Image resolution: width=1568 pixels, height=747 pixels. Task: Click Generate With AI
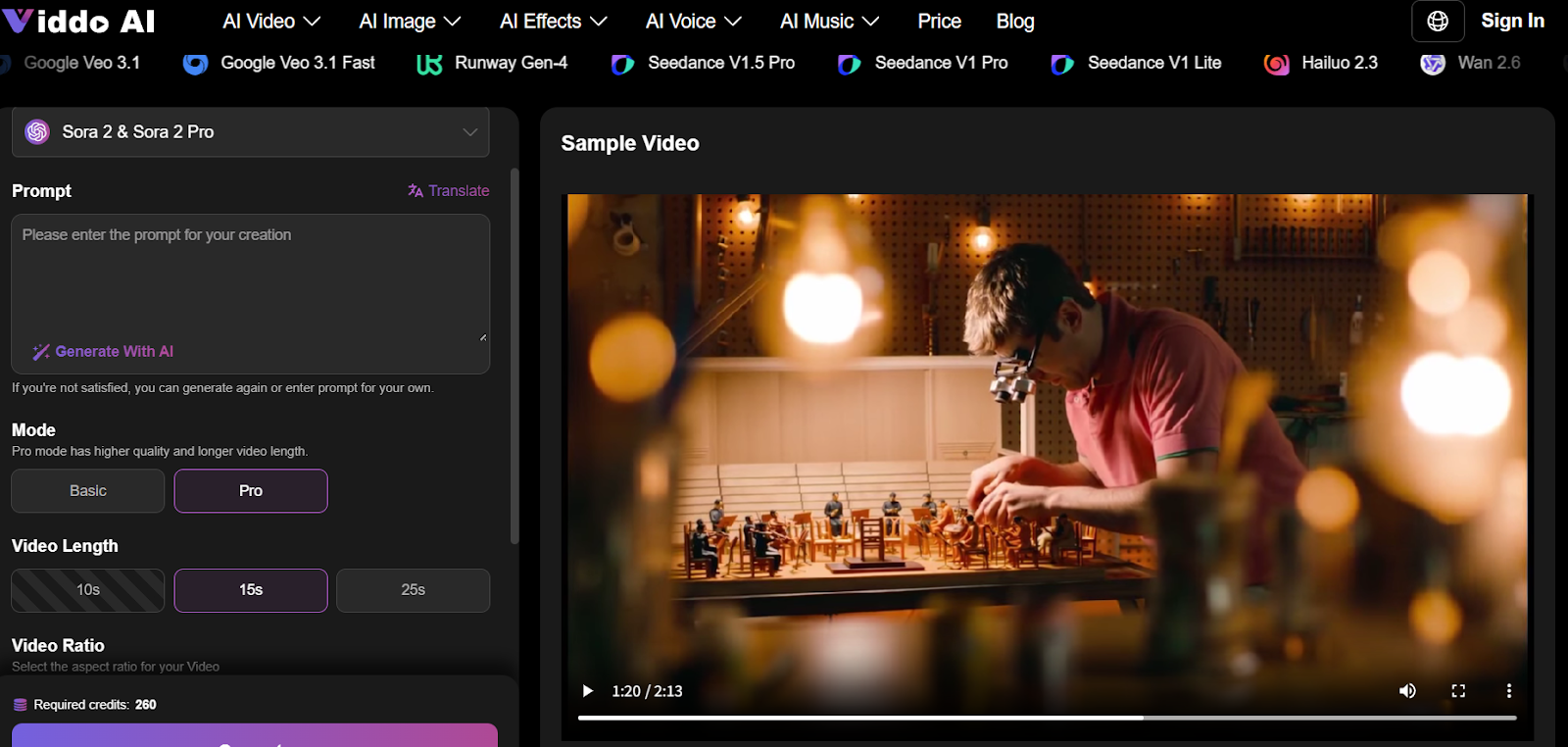(104, 352)
